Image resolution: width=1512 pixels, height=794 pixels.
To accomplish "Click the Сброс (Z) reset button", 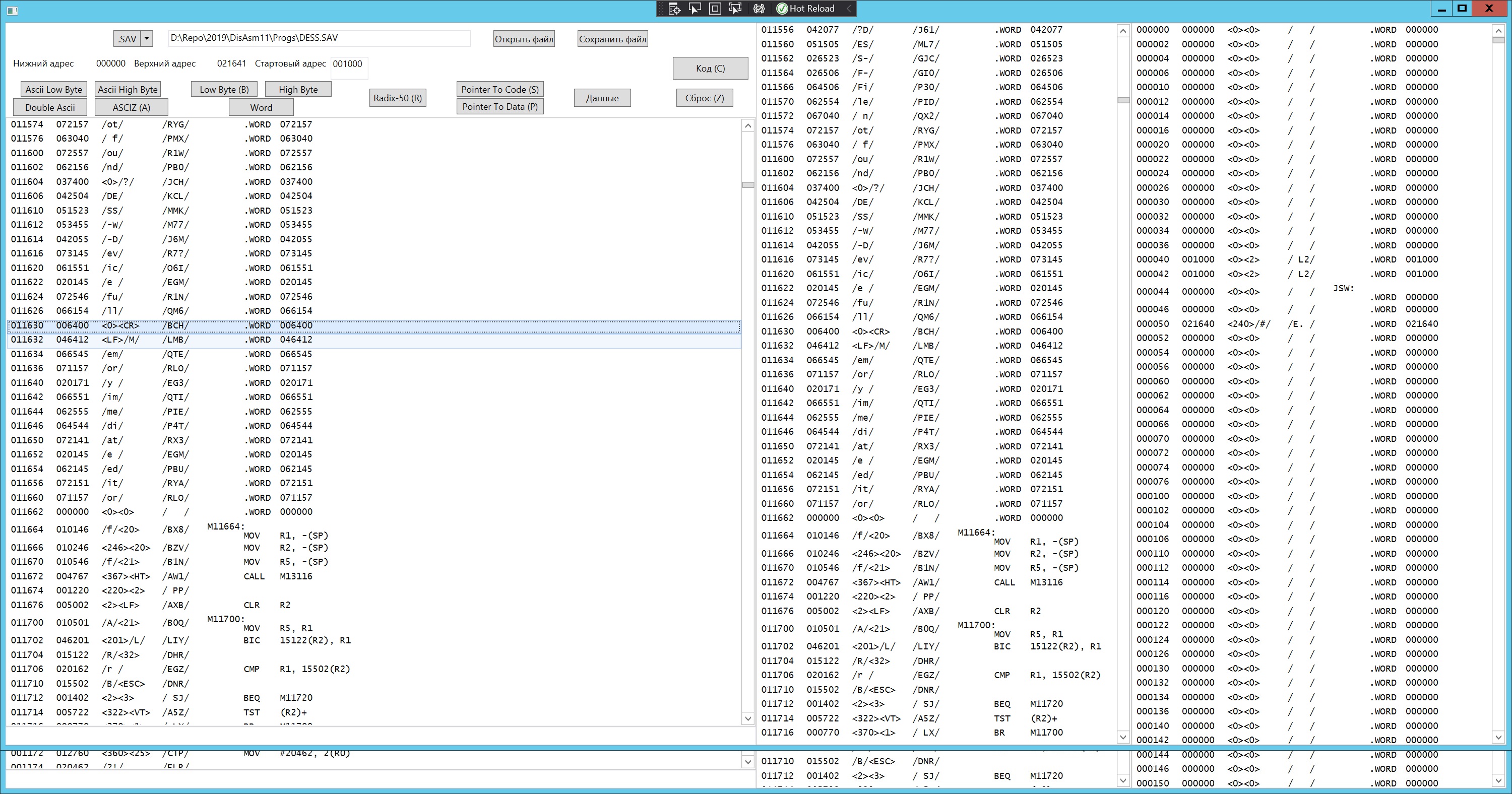I will (x=704, y=98).
